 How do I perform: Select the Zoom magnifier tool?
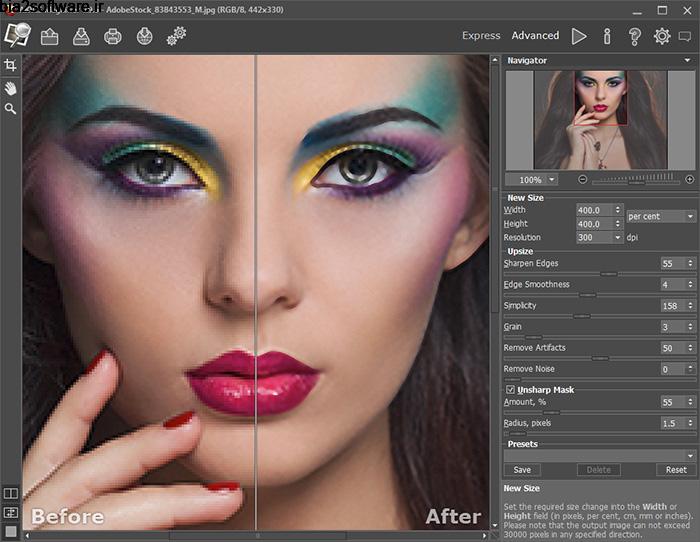[11, 108]
